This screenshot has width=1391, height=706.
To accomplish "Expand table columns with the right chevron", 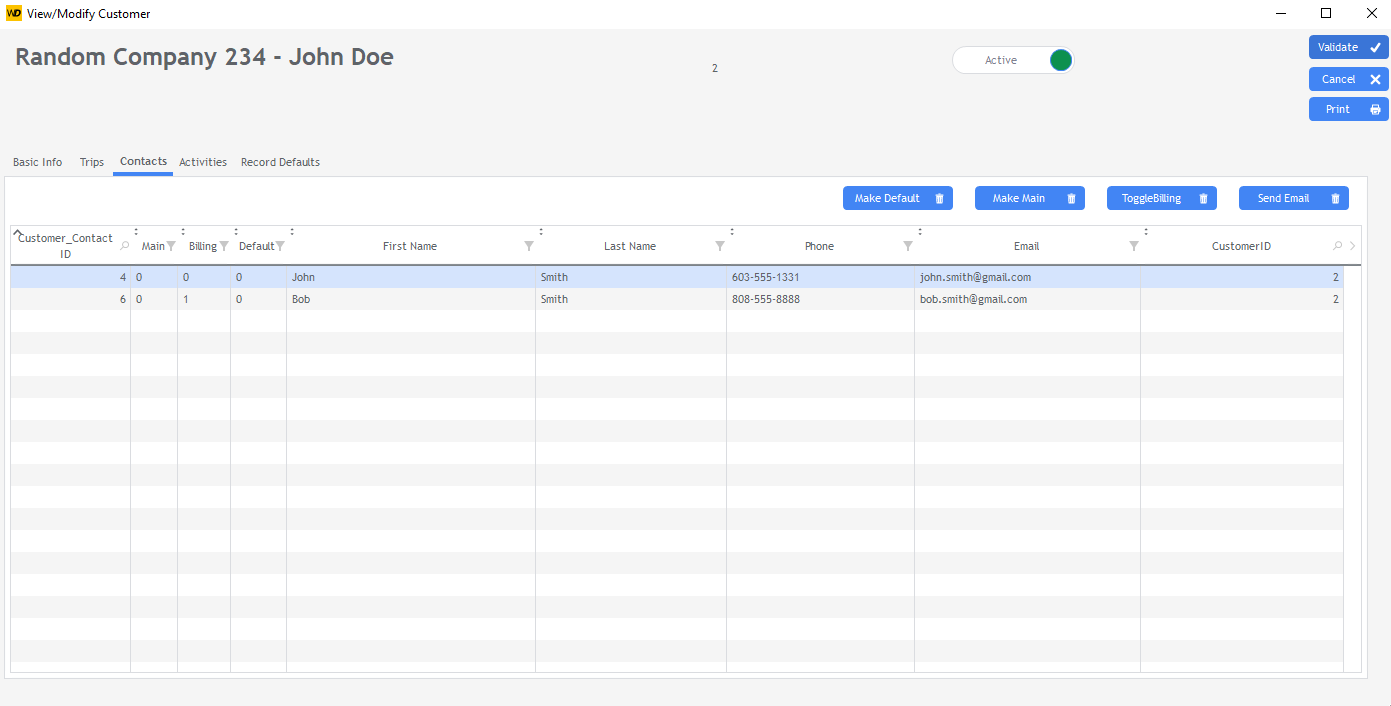I will (x=1352, y=246).
